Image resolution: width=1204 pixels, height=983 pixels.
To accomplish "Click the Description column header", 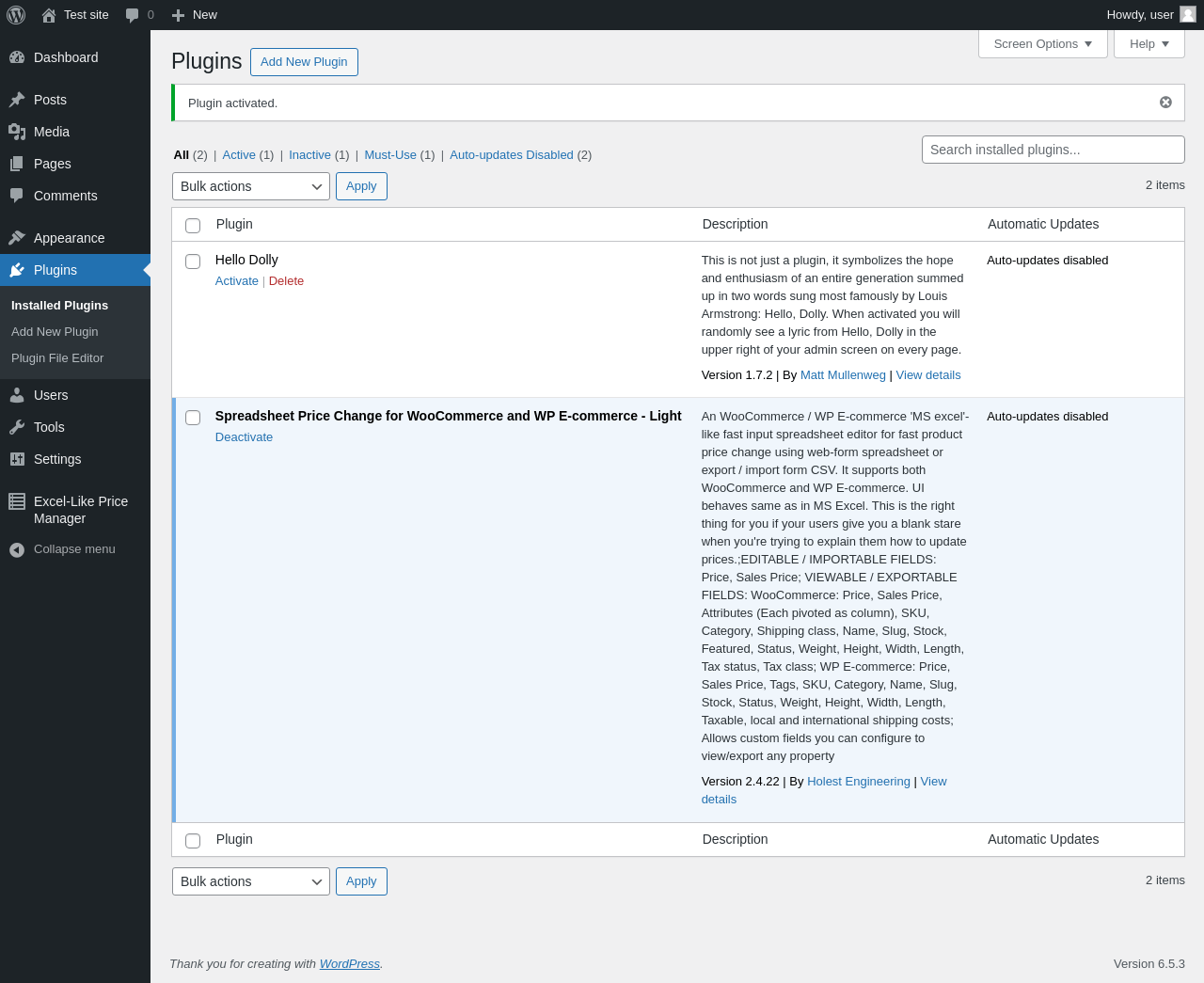I will [736, 225].
